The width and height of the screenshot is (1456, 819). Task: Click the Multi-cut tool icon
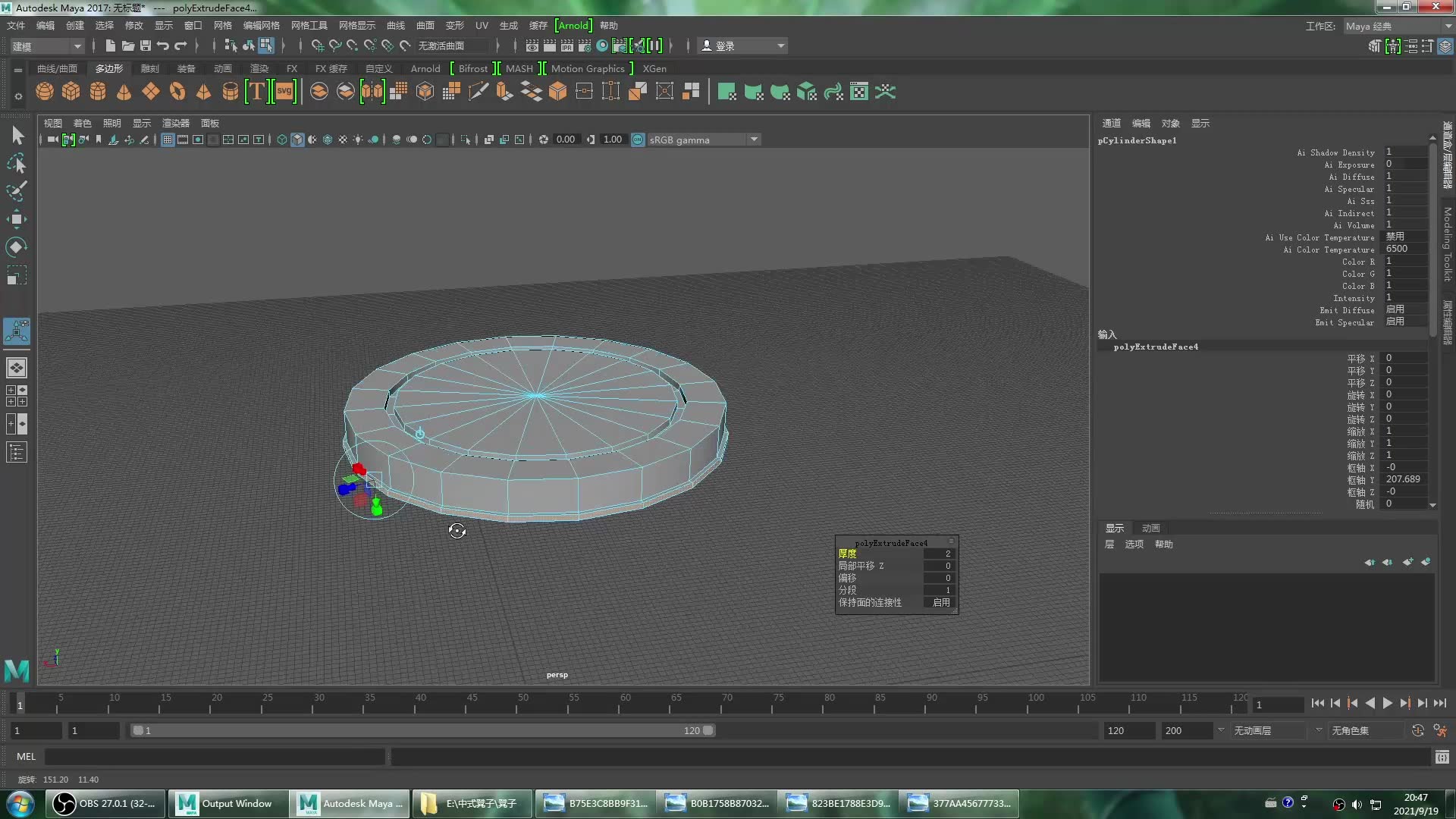click(478, 92)
